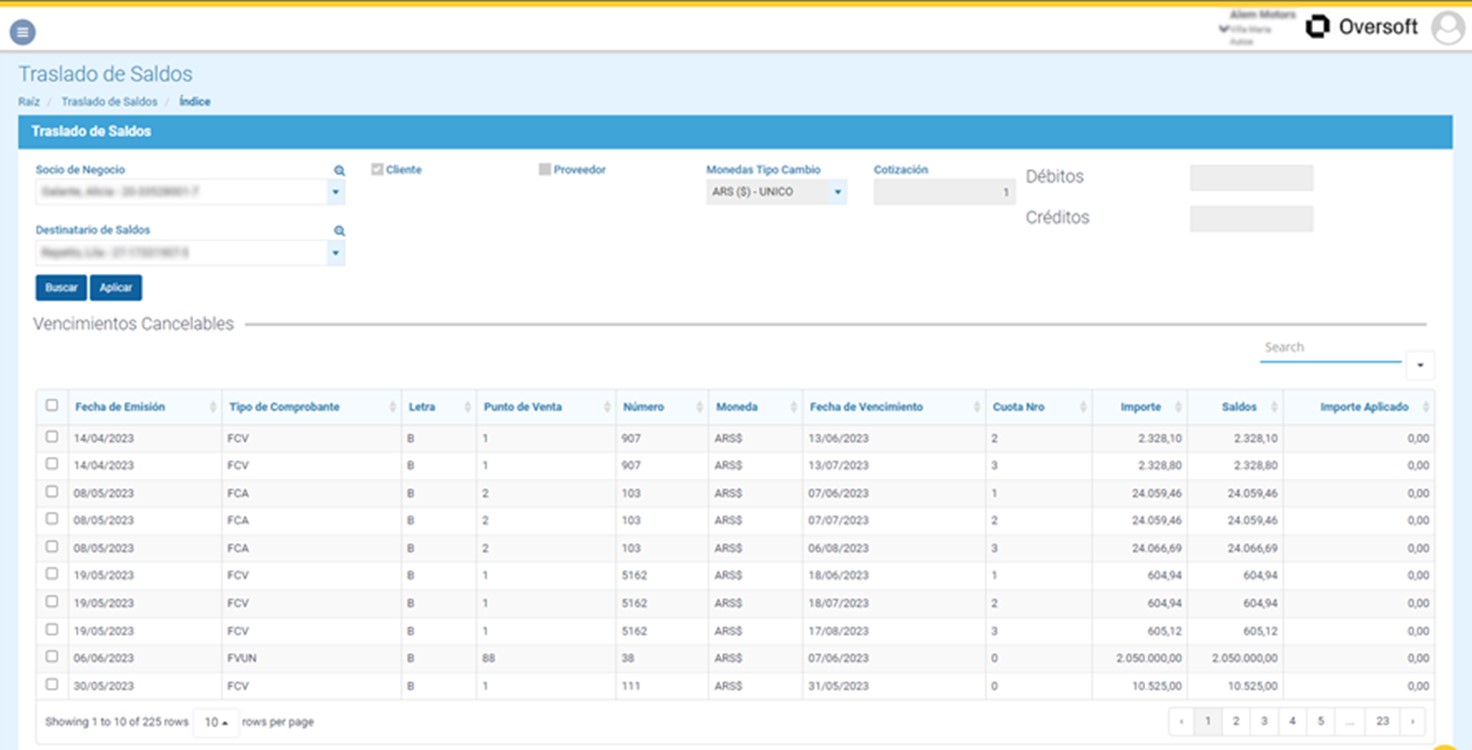Sort by Importe Aplicado column
The width and height of the screenshot is (1472, 750).
click(1358, 407)
